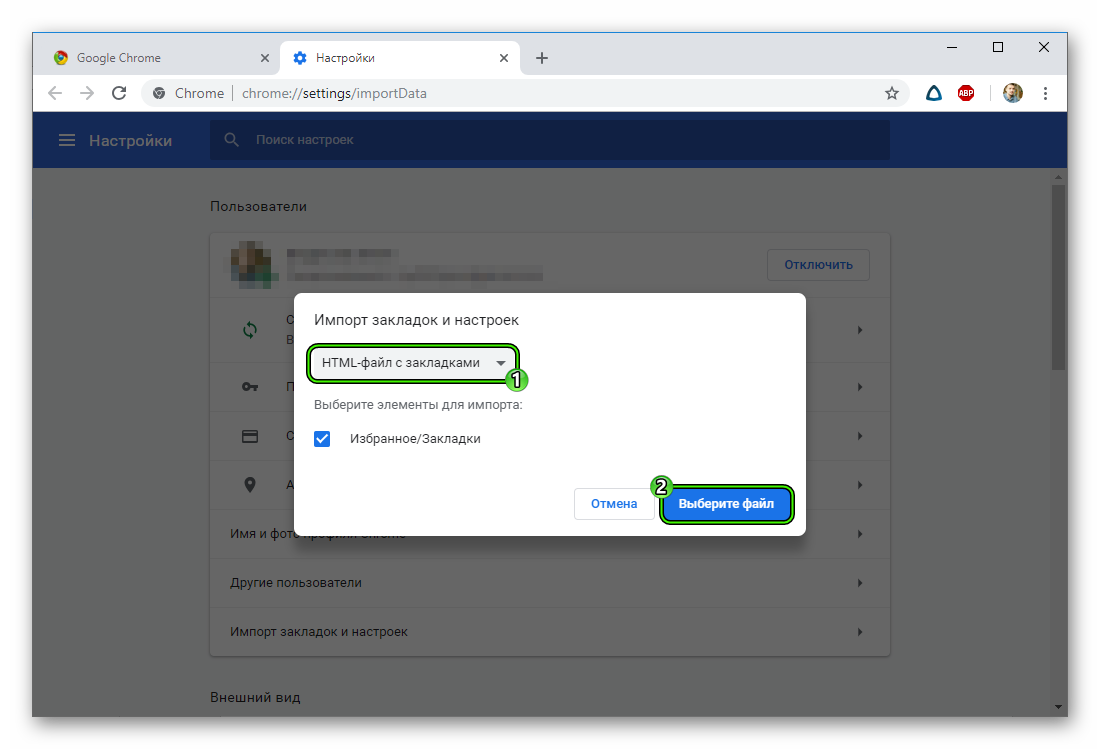
Task: Open the HTML-файл с закладками dropdown
Action: 413,363
